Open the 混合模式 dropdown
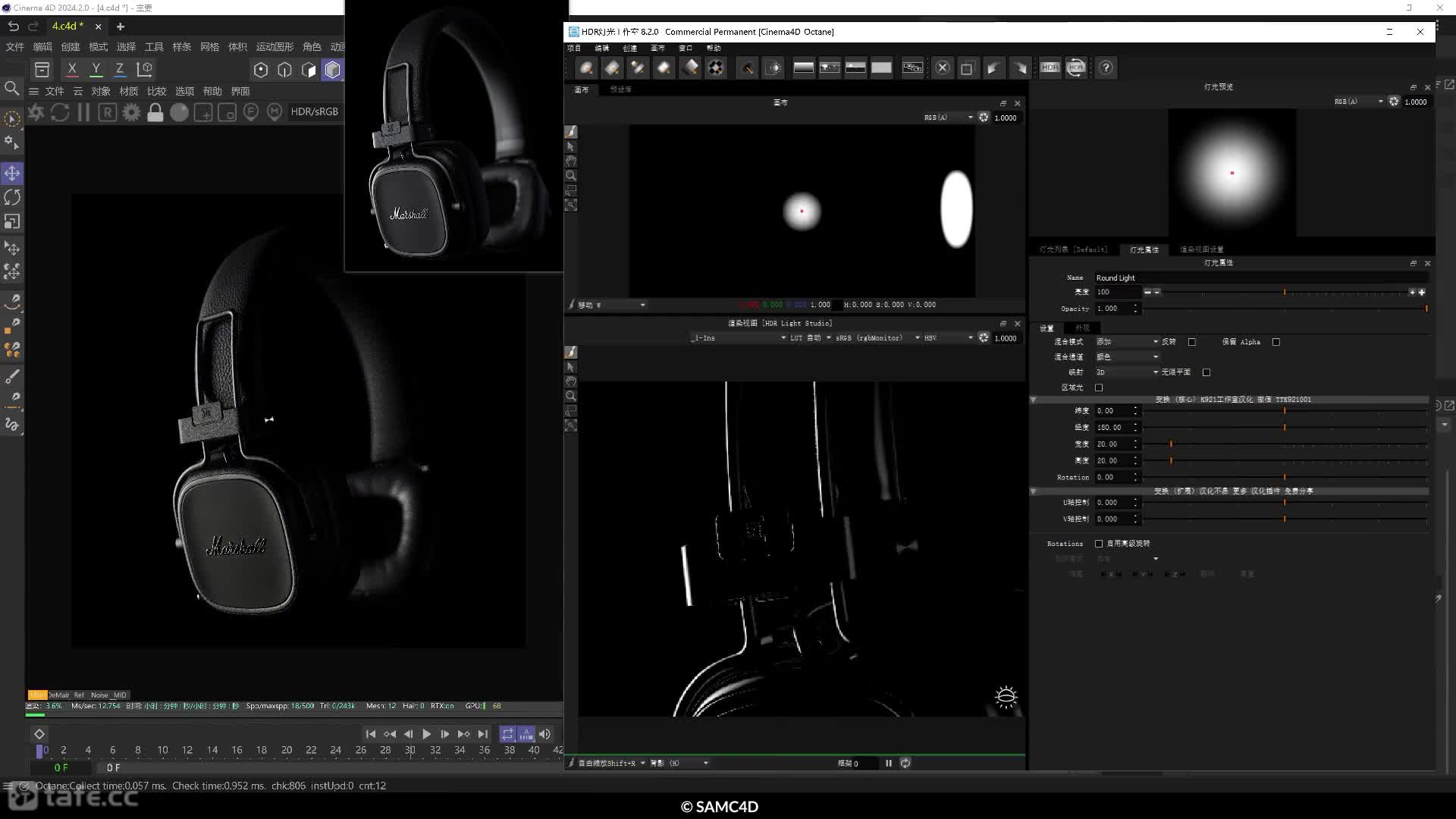This screenshot has width=1456, height=819. [1127, 342]
